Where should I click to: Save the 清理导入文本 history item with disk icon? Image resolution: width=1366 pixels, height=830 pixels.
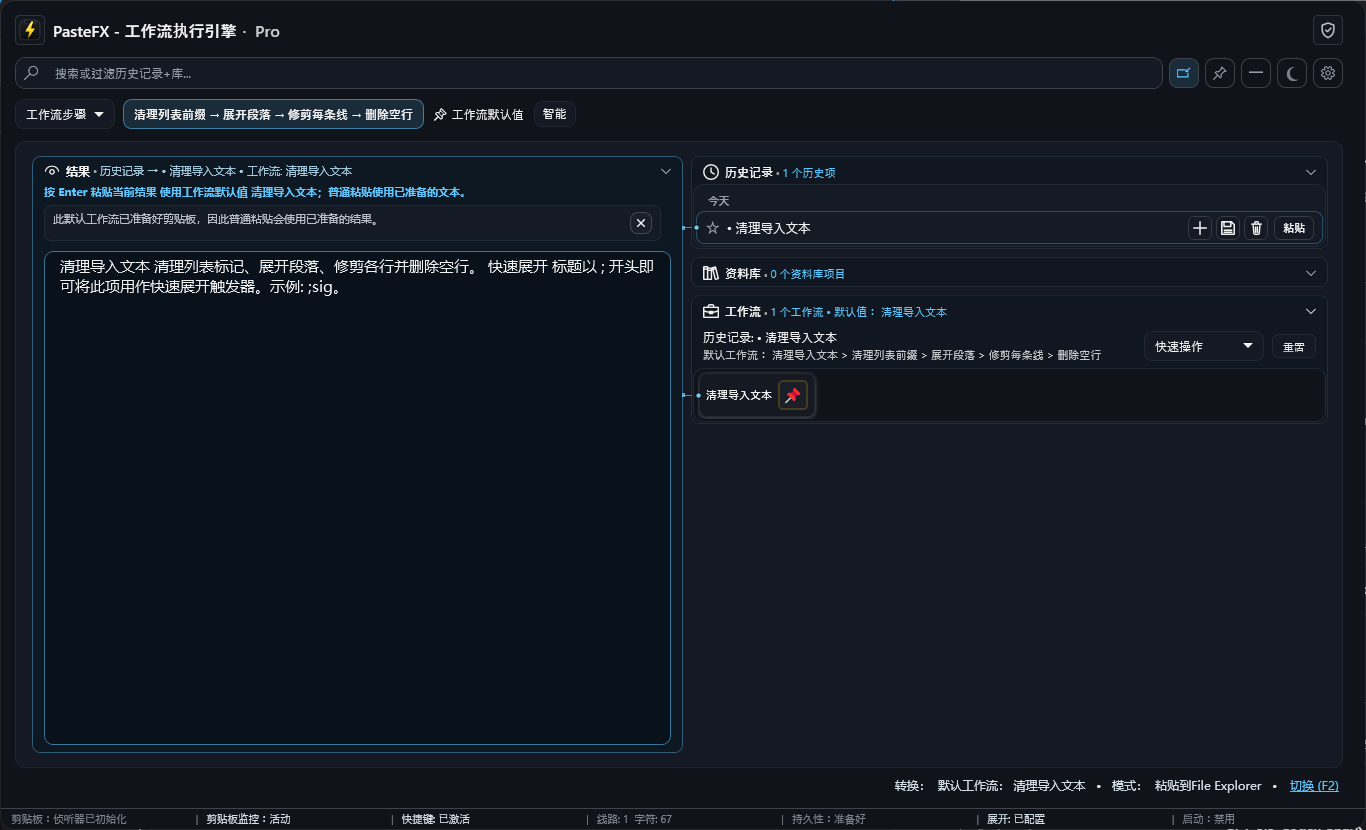[x=1228, y=228]
